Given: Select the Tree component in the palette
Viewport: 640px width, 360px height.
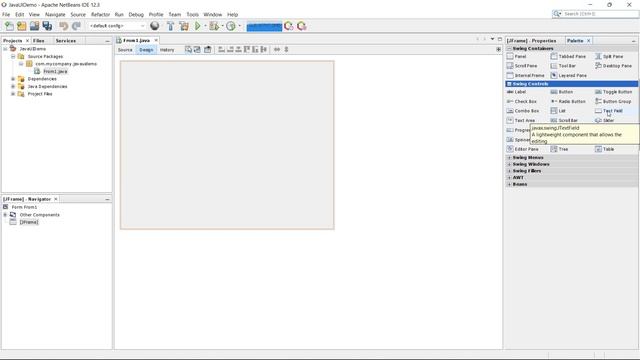Looking at the screenshot, I should [559, 149].
